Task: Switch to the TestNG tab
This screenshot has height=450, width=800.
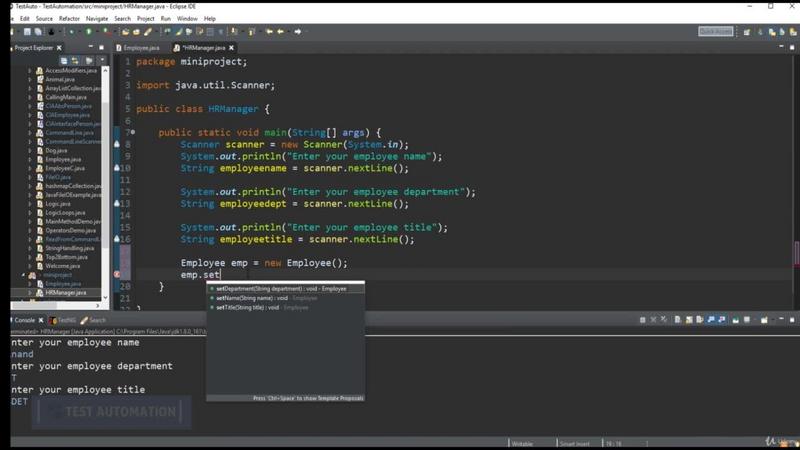Action: [63, 320]
